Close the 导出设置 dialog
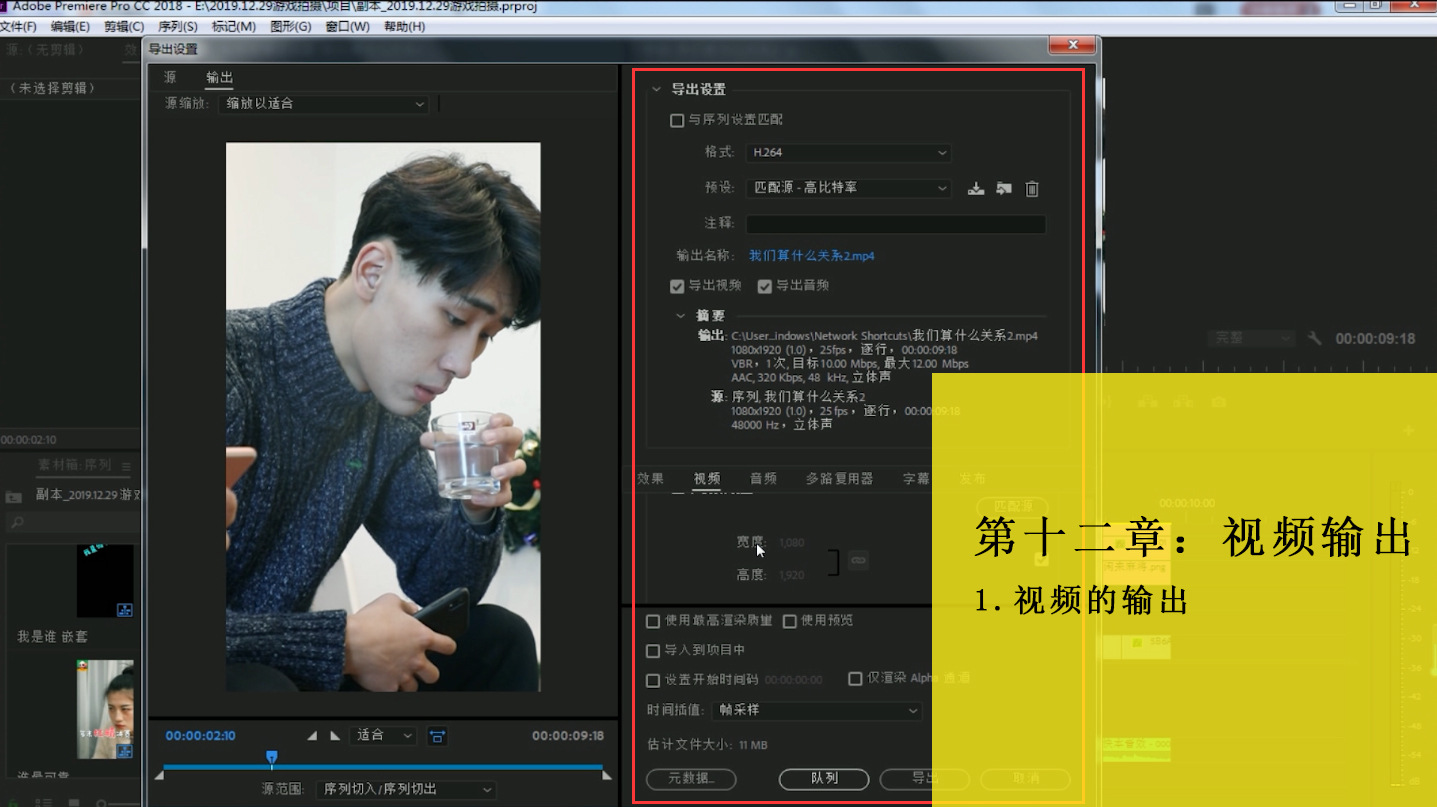This screenshot has height=807, width=1437. [x=1073, y=45]
